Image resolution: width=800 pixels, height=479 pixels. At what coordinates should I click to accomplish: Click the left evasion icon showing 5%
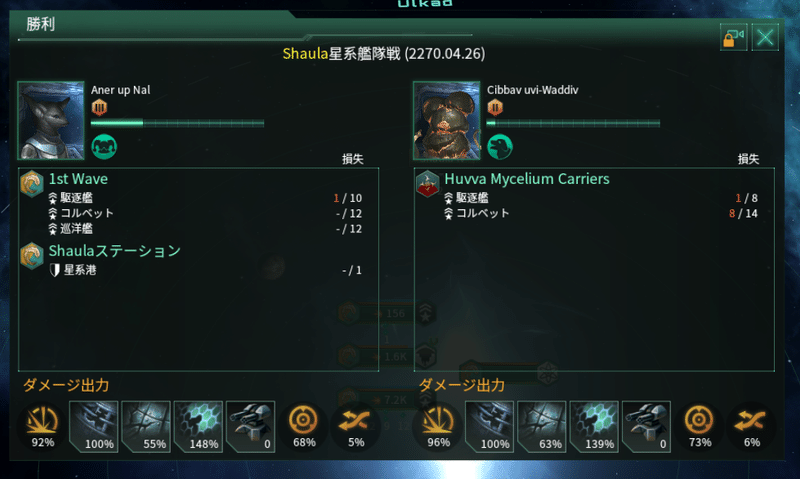click(x=356, y=427)
